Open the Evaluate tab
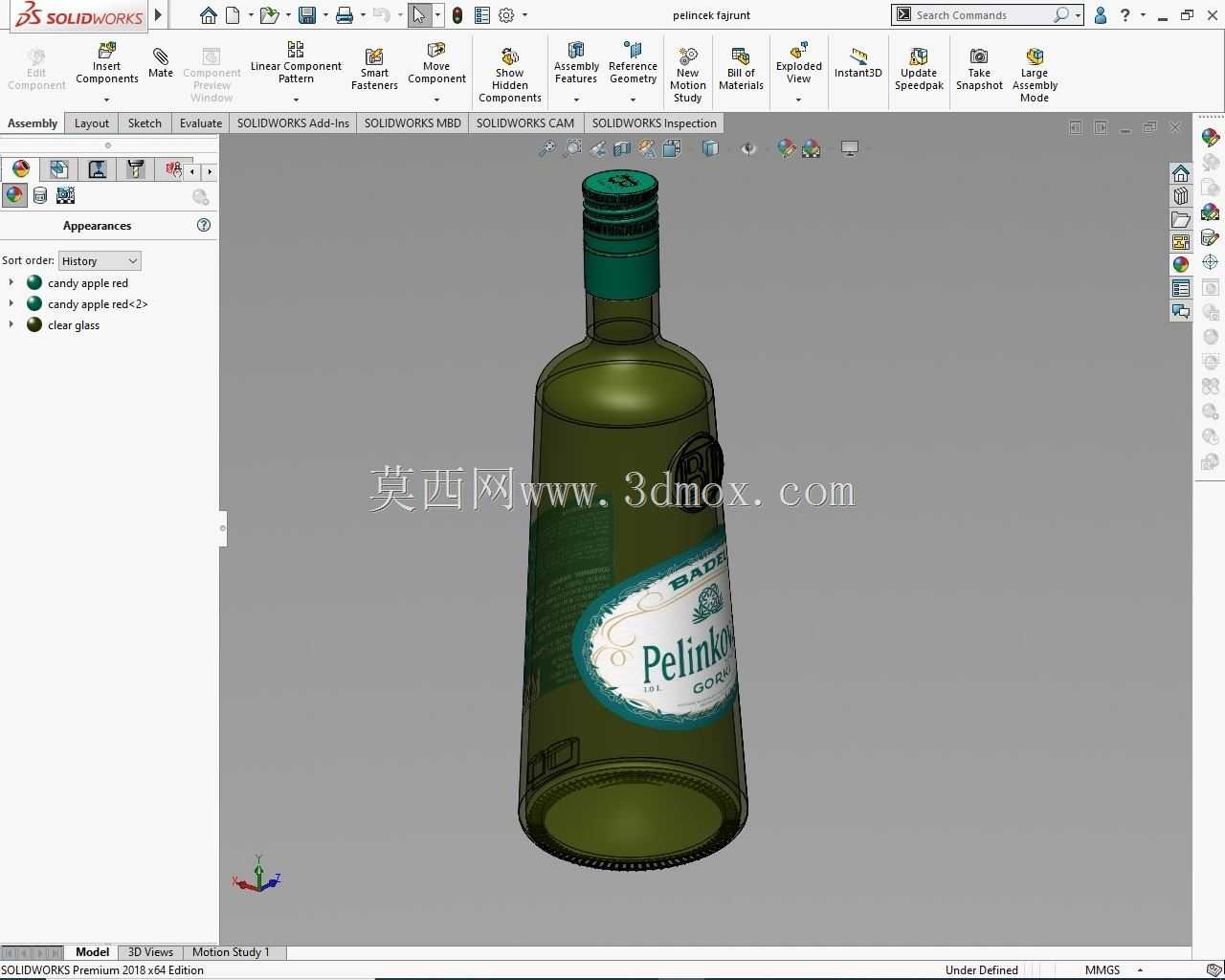 201,122
